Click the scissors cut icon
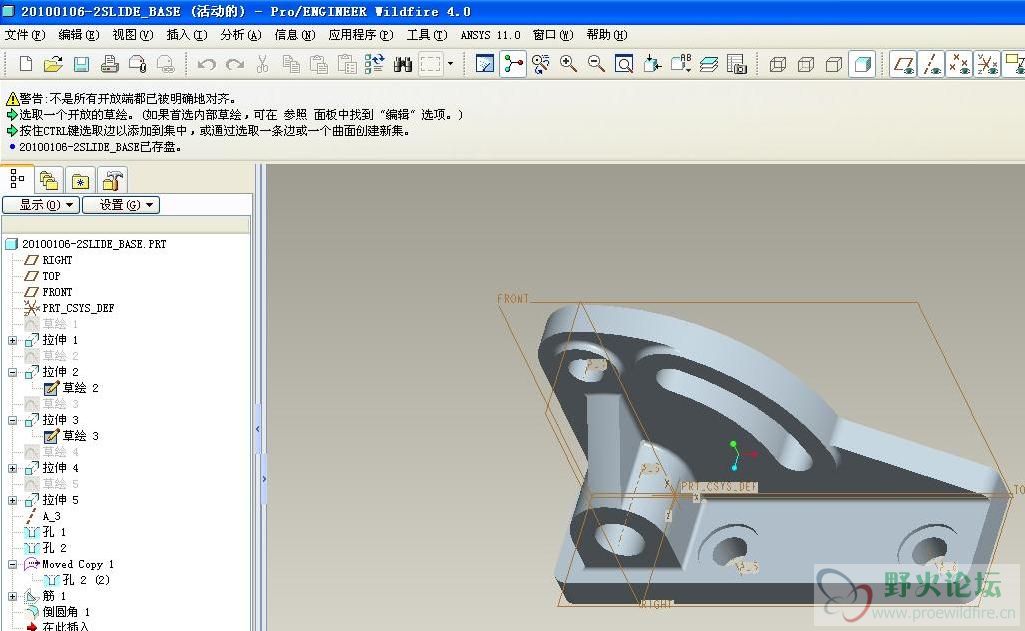This screenshot has width=1025, height=631. tap(262, 64)
